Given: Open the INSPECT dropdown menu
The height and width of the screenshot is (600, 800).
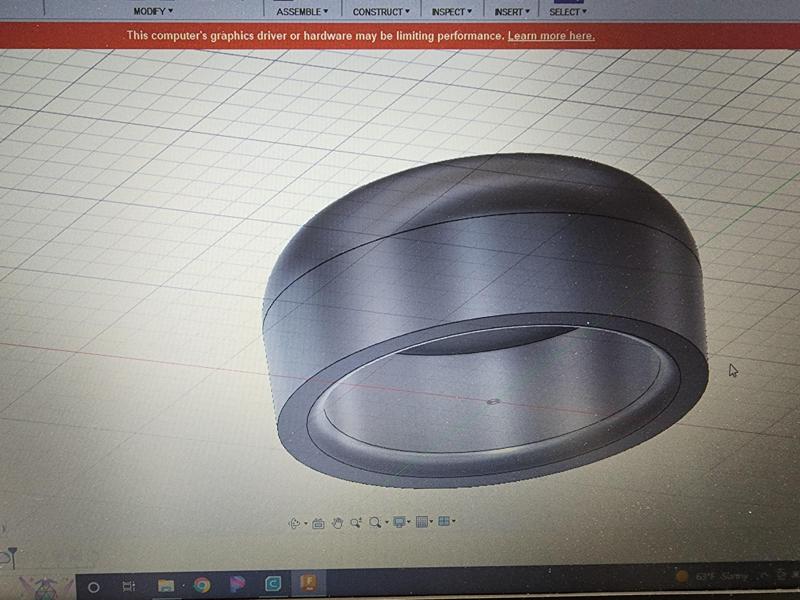Looking at the screenshot, I should pos(452,11).
